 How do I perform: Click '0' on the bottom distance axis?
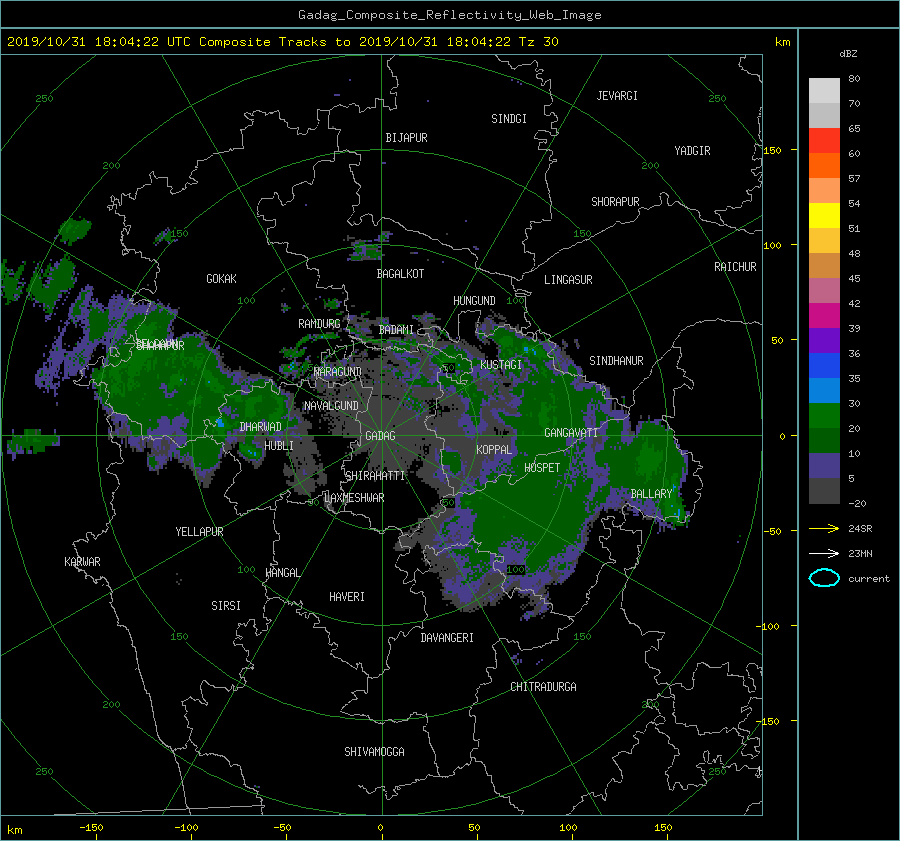click(x=380, y=828)
